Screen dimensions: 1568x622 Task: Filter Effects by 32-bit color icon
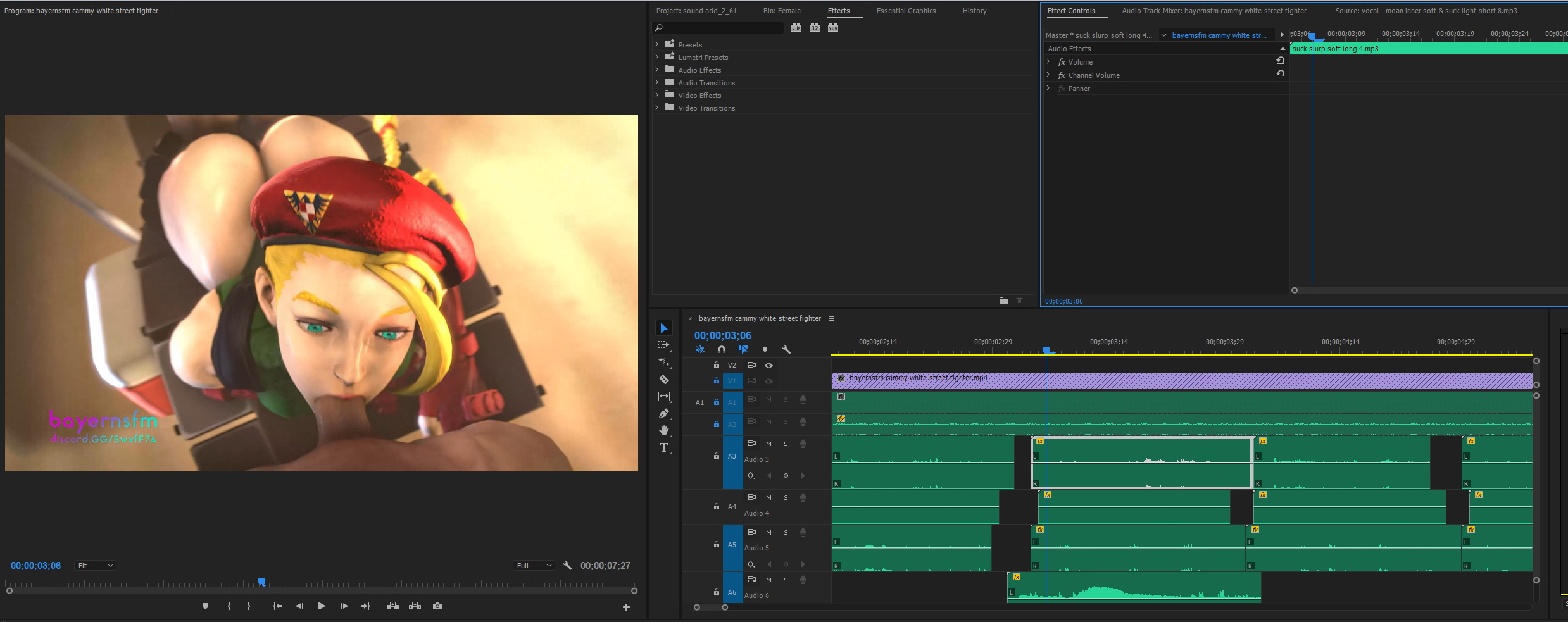click(815, 28)
